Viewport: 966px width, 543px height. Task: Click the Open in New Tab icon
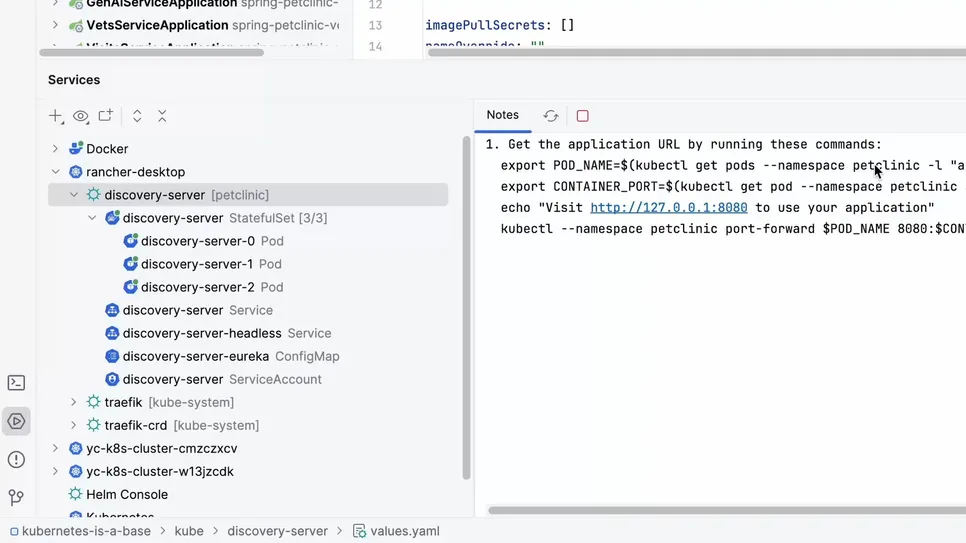click(x=106, y=116)
